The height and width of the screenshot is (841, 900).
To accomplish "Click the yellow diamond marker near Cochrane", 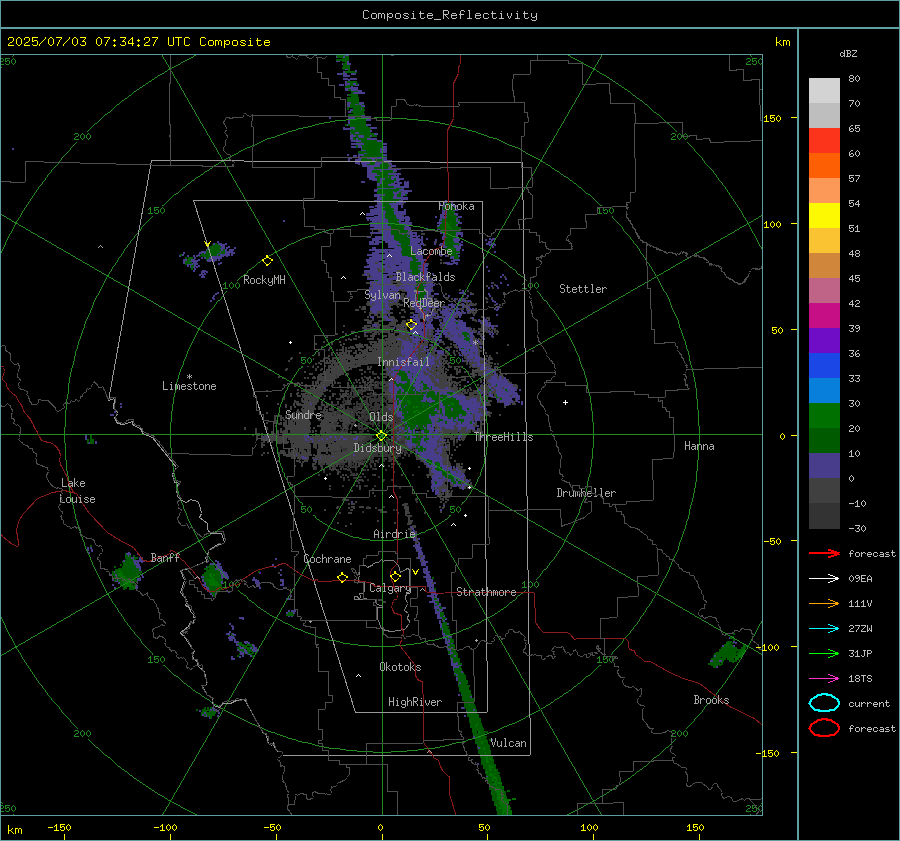I will coord(343,577).
